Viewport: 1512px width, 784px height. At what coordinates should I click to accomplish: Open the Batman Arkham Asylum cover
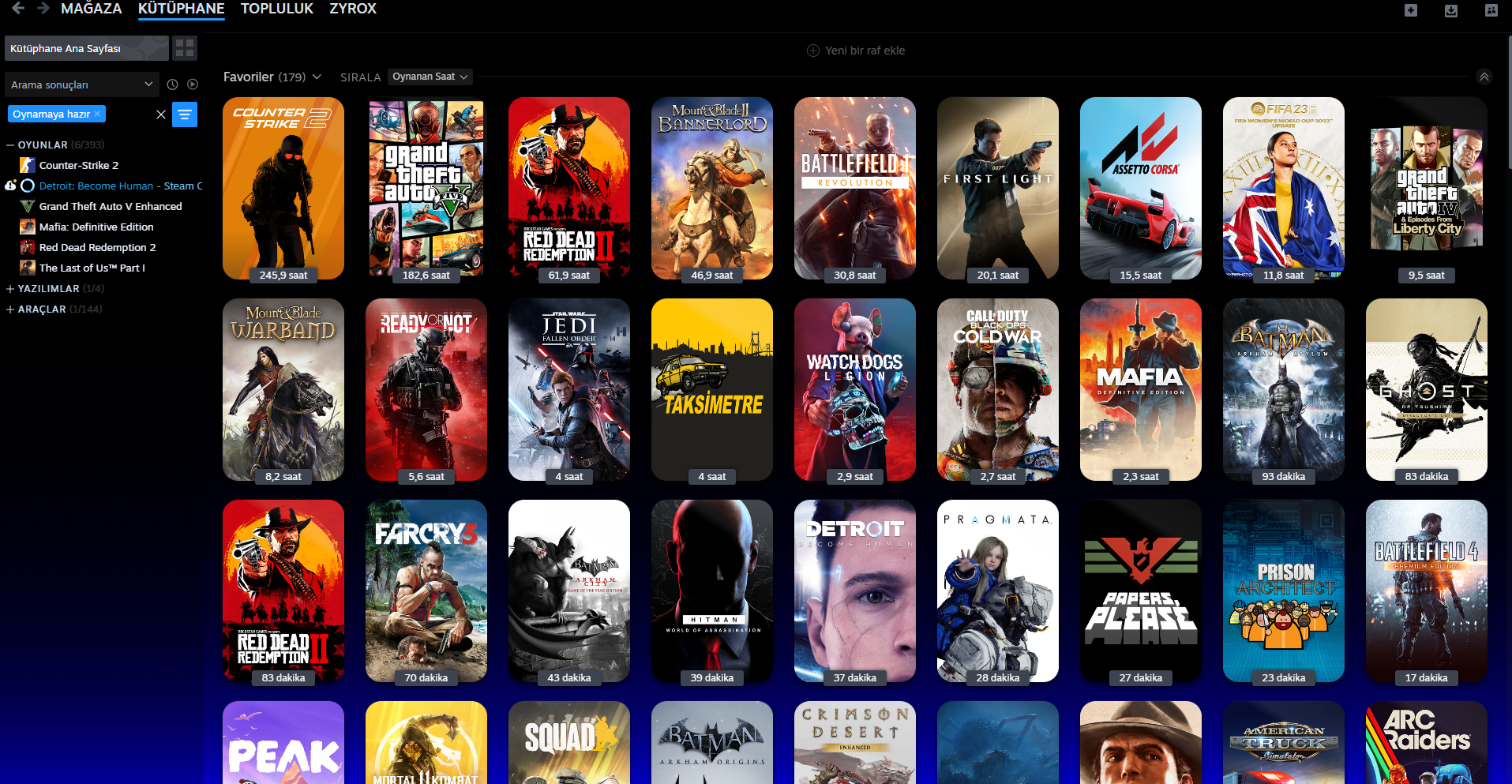1284,389
